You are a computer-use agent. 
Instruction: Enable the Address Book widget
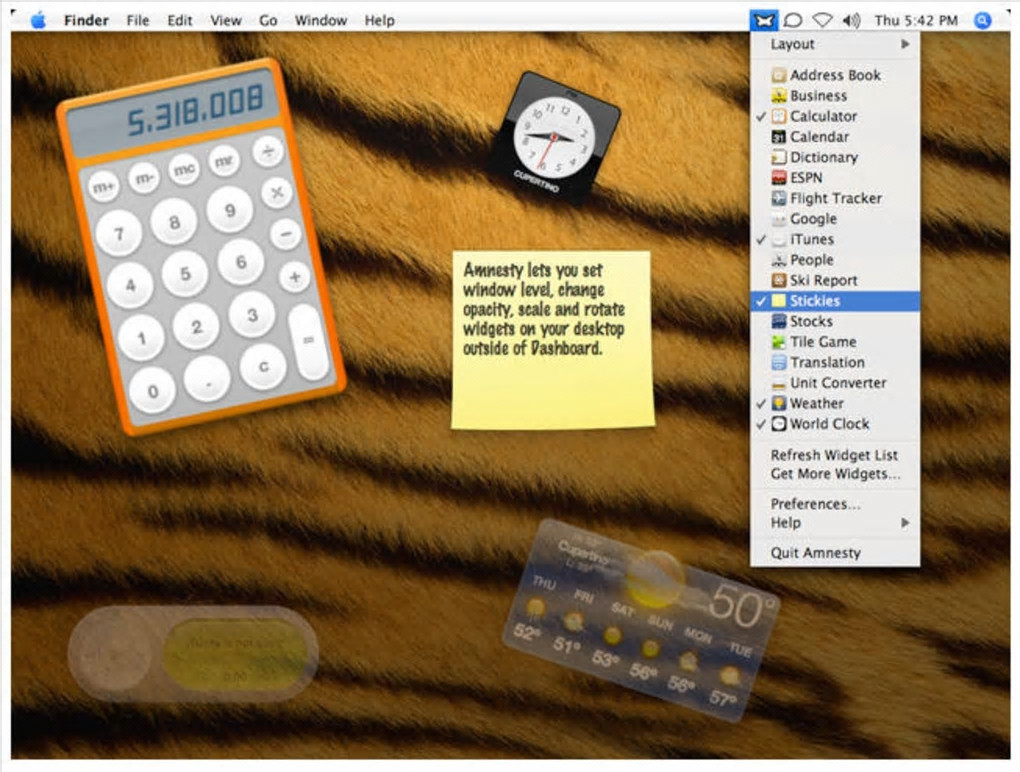[835, 75]
